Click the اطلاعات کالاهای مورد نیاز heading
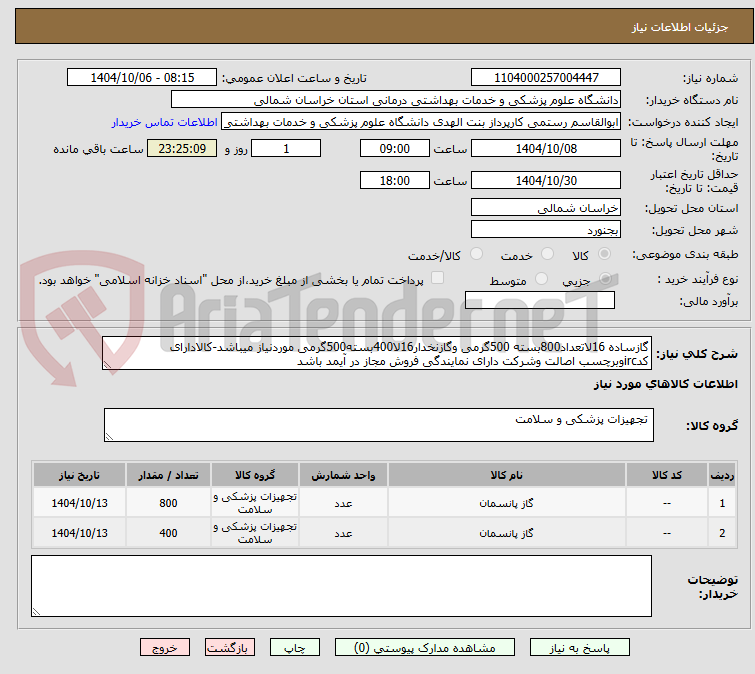This screenshot has height=674, width=755. [665, 384]
